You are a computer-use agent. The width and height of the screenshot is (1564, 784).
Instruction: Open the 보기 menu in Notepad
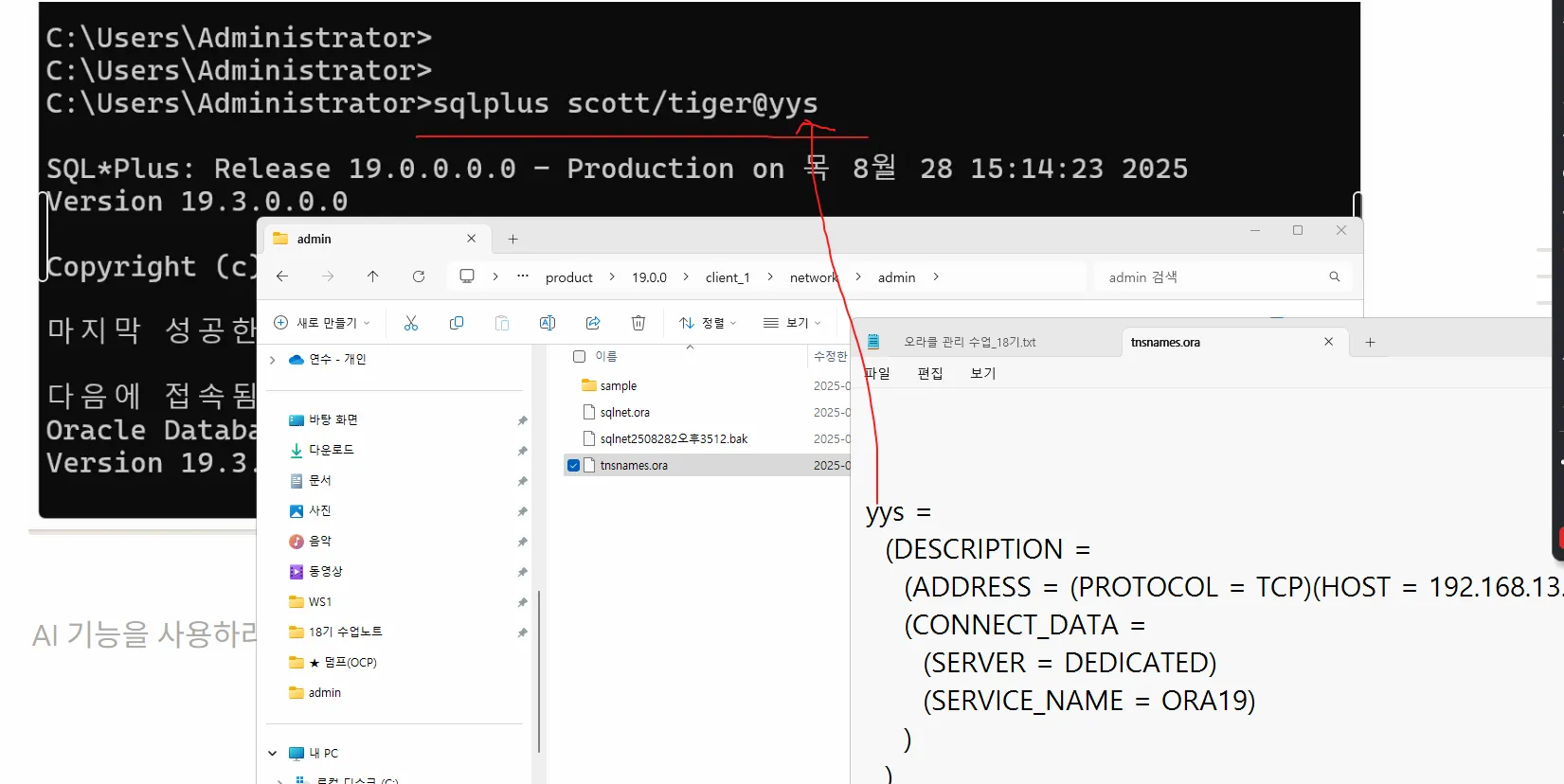983,373
